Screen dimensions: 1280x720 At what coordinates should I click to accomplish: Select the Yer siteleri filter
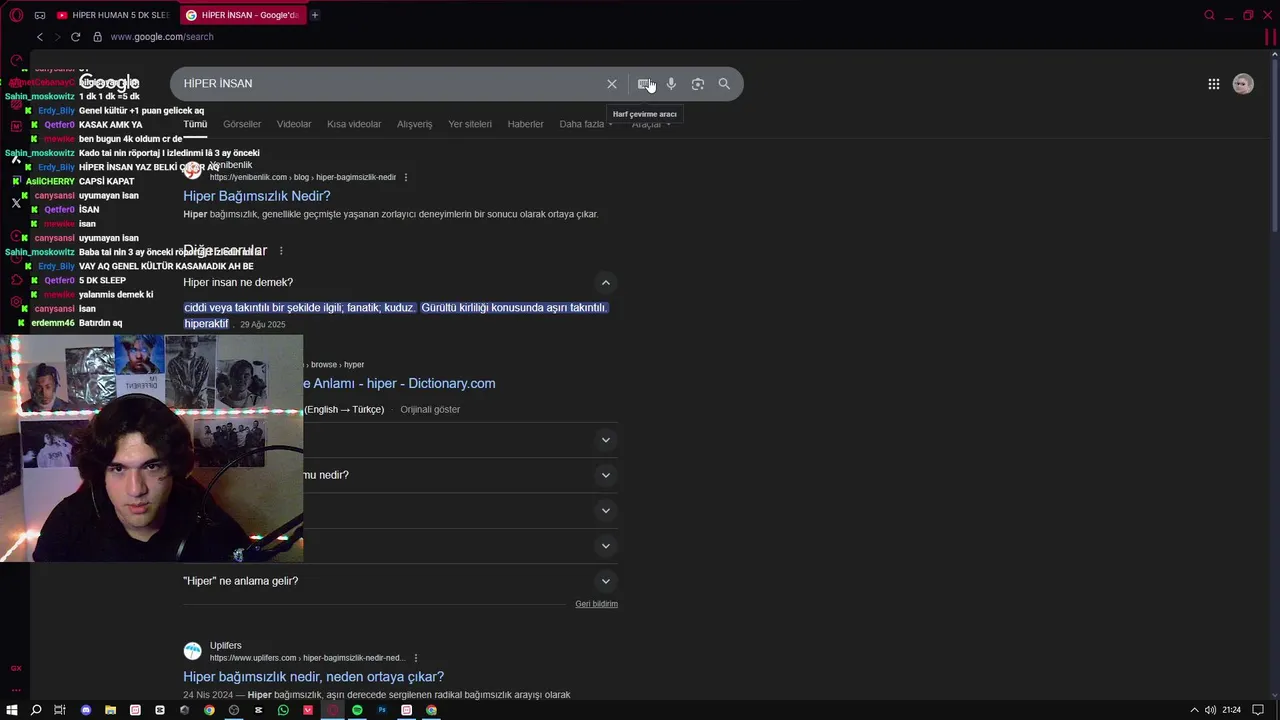point(470,124)
